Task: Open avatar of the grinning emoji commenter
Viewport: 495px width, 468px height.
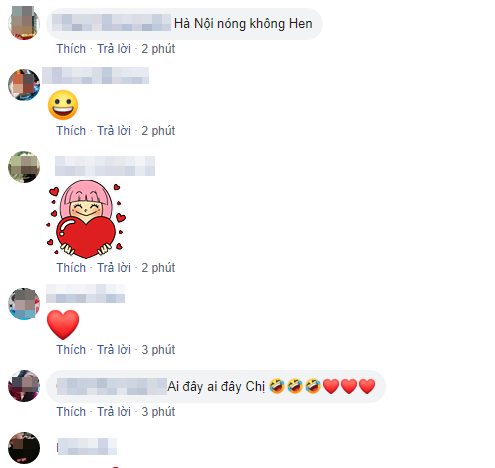Action: coord(24,85)
